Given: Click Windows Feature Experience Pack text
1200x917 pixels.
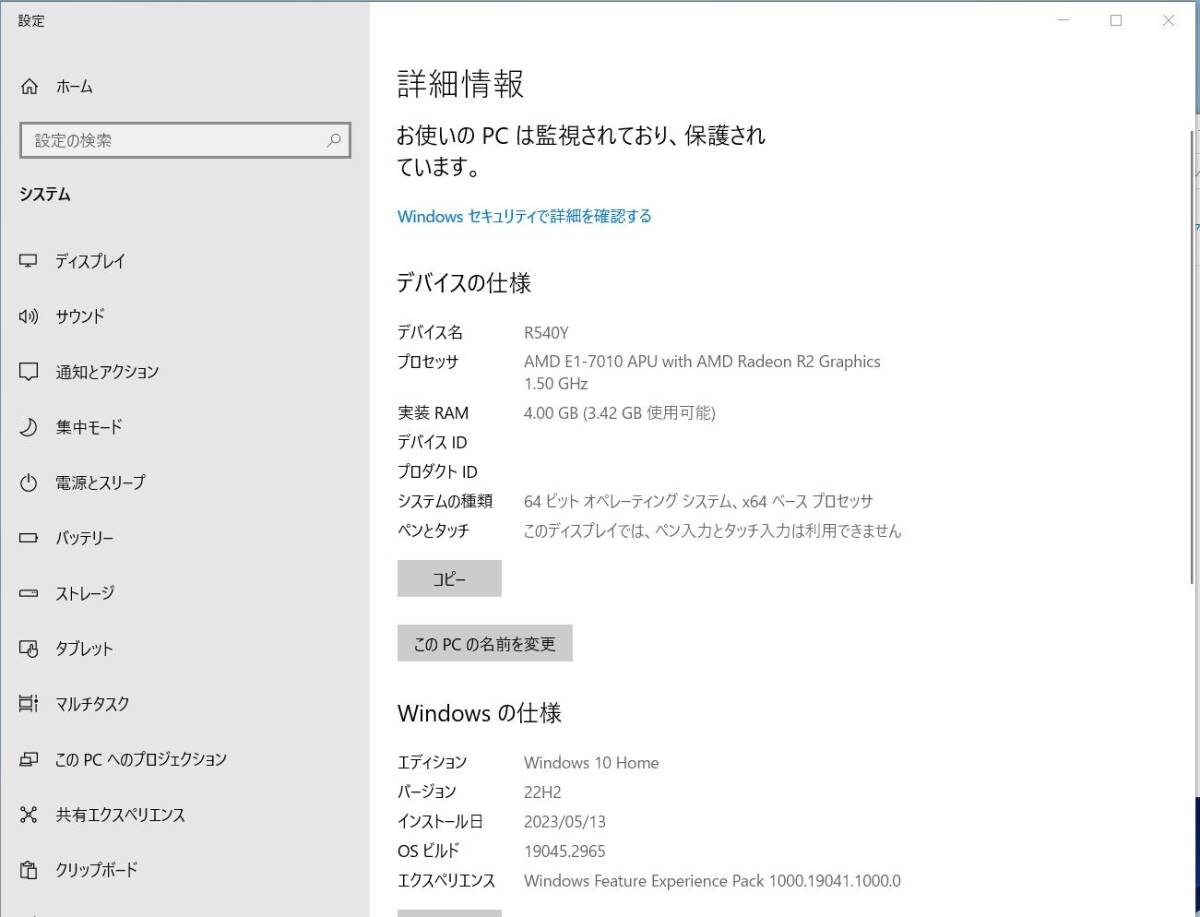Looking at the screenshot, I should (x=712, y=881).
